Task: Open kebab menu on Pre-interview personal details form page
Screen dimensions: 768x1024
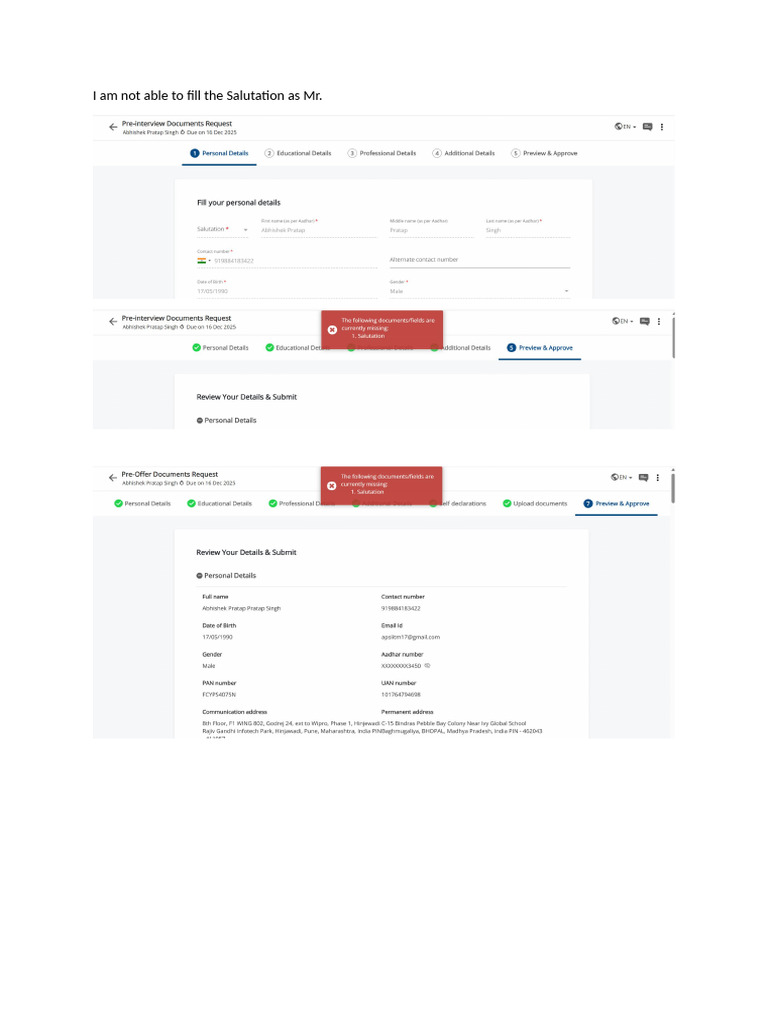Action: (662, 127)
